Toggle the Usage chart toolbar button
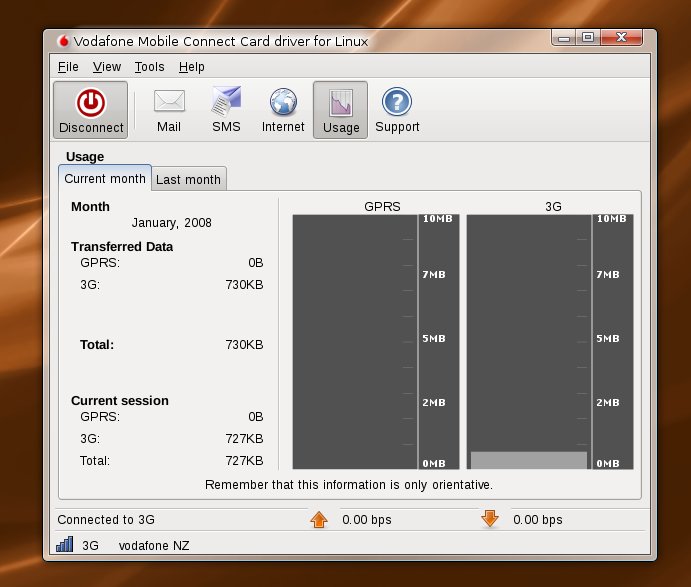The height and width of the screenshot is (587, 691). pos(340,110)
